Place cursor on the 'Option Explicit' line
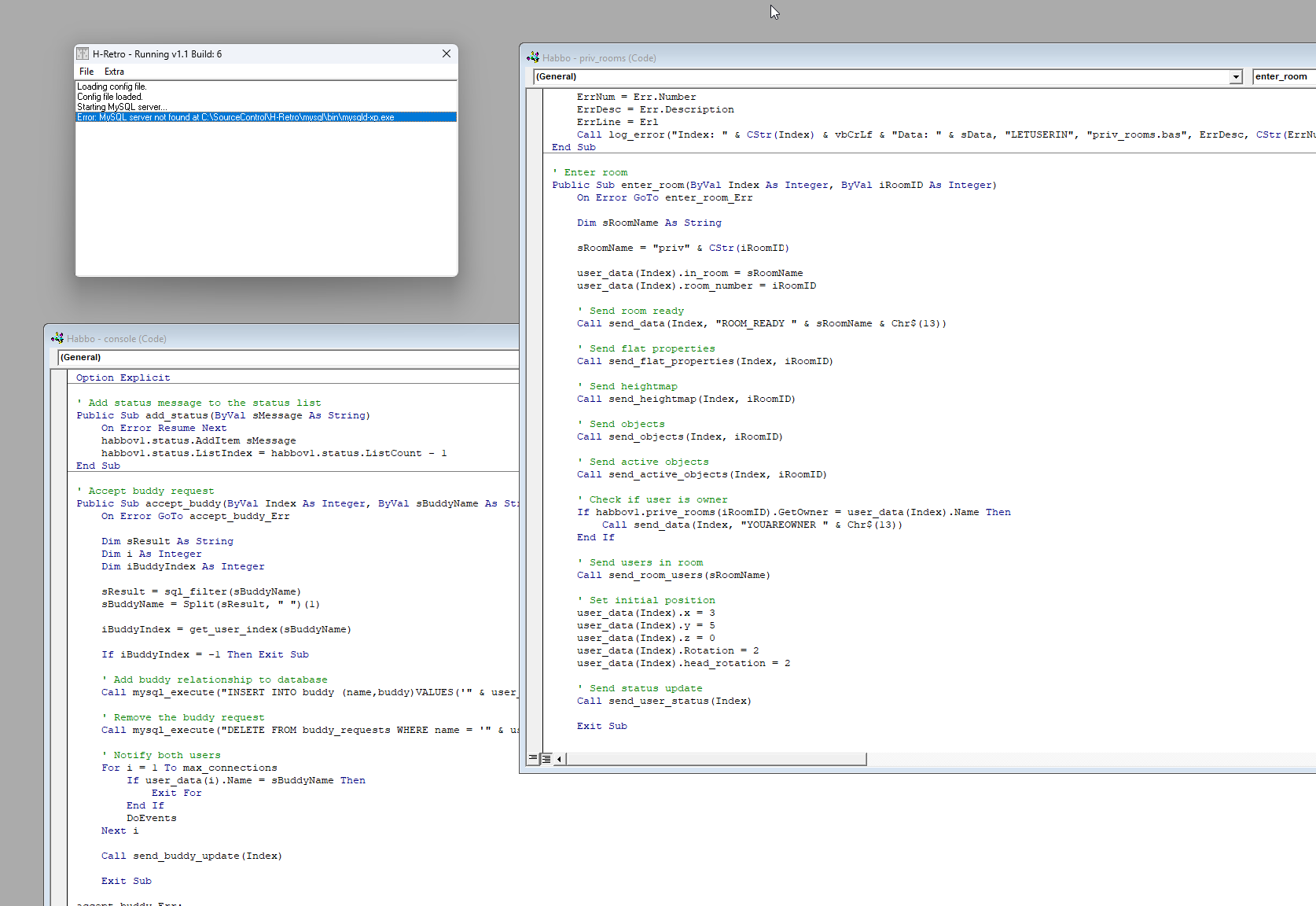The image size is (1316, 906). (123, 377)
